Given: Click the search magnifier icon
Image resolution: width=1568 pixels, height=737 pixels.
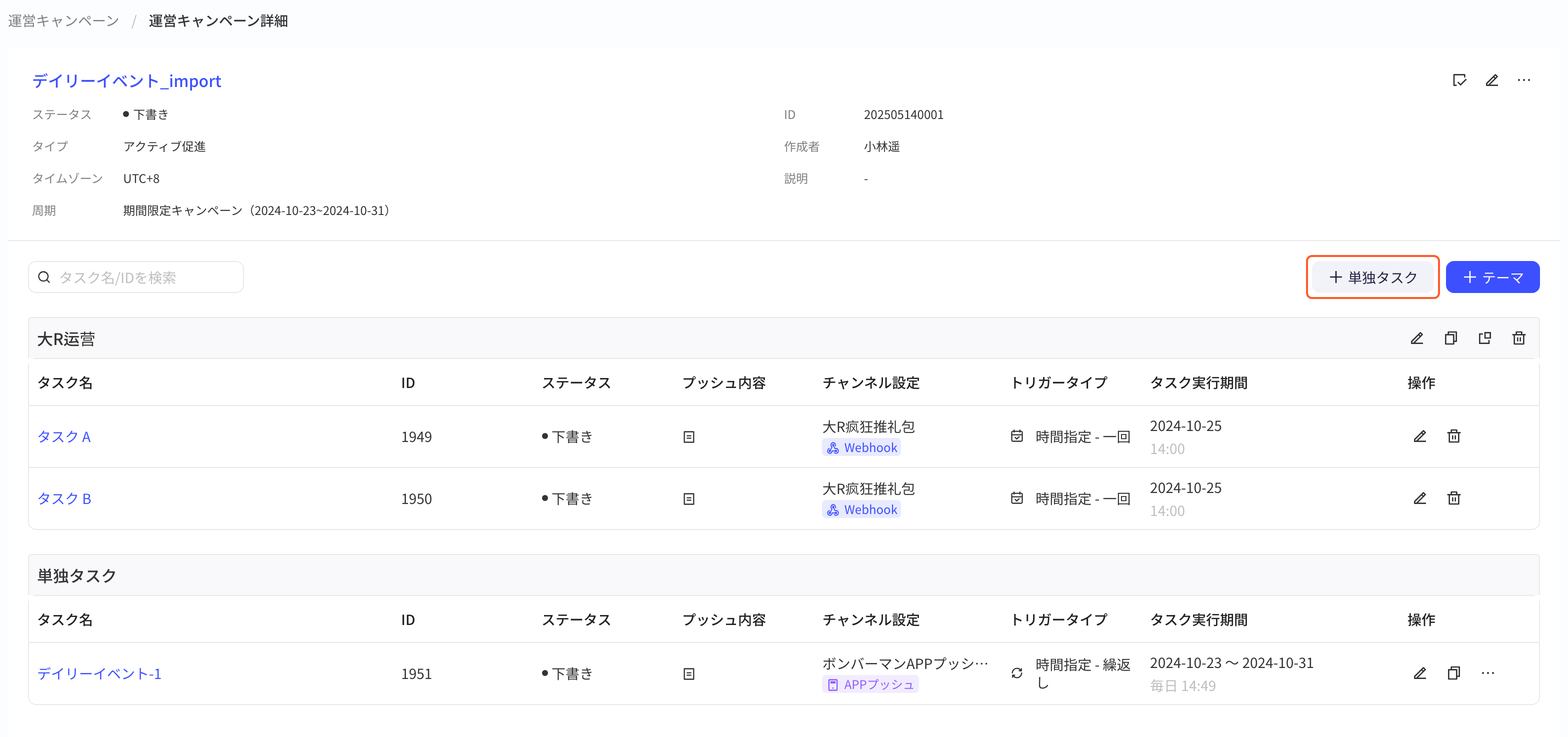Looking at the screenshot, I should coord(44,277).
